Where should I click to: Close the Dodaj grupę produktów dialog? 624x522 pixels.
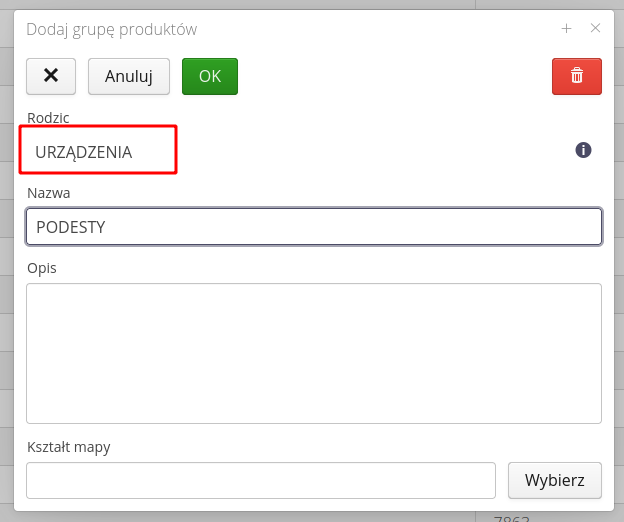coord(595,29)
